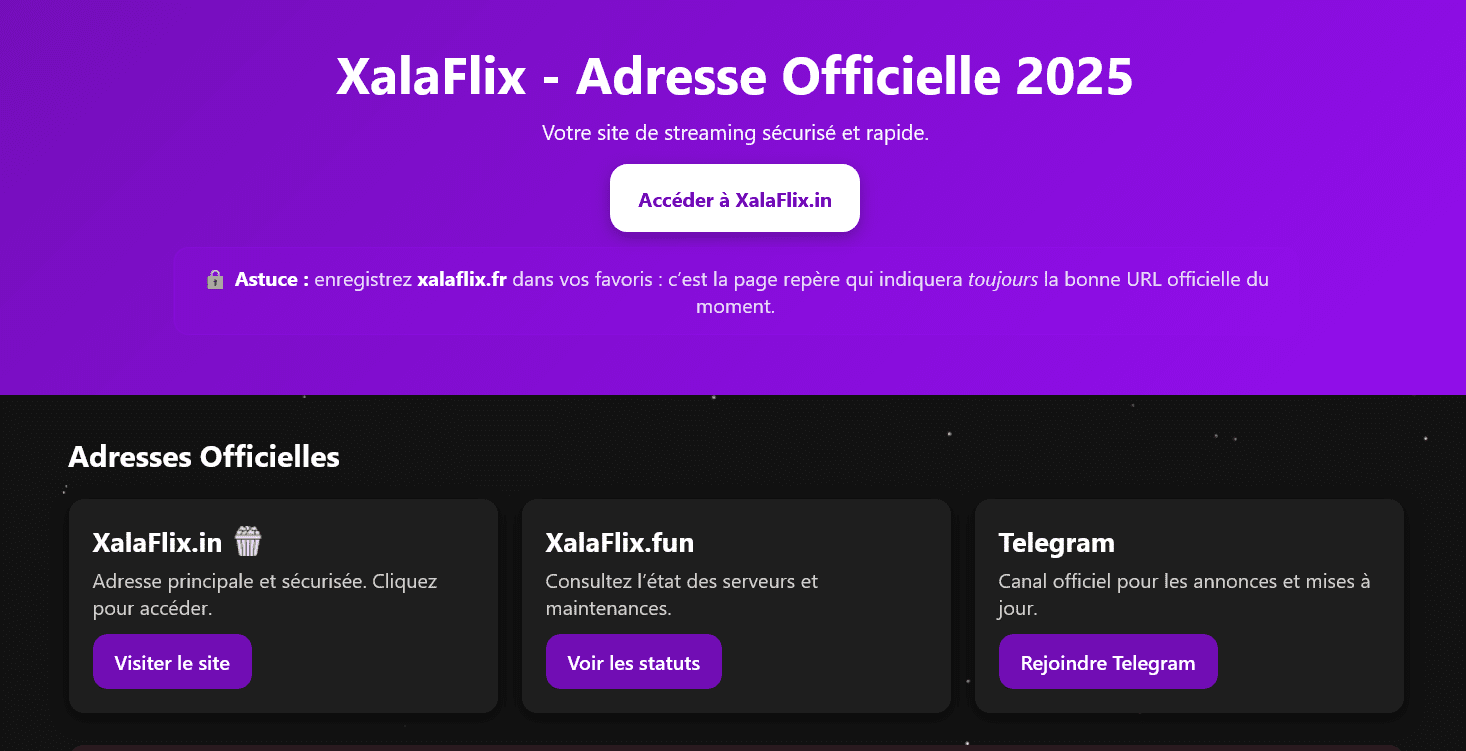Open Voir les statuts for server status

pyautogui.click(x=633, y=661)
